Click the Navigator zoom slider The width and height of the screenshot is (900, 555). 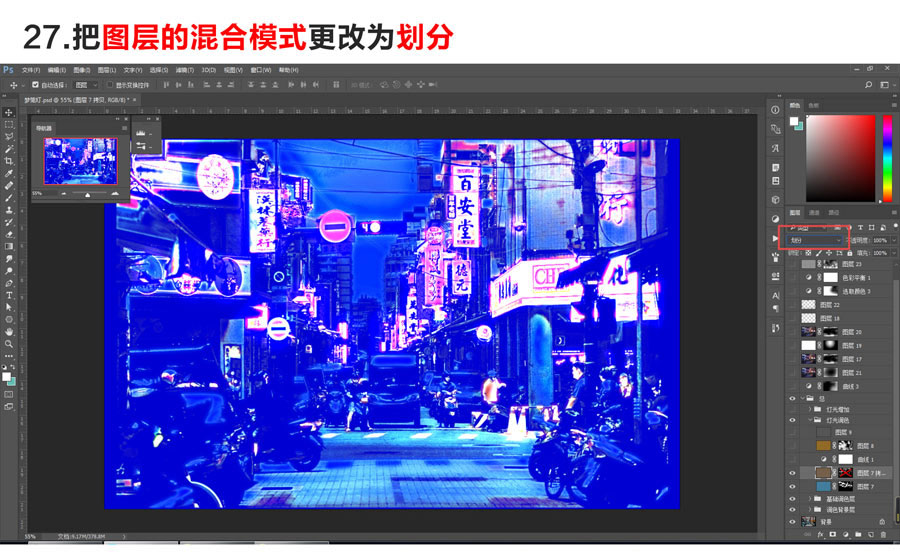[x=88, y=194]
